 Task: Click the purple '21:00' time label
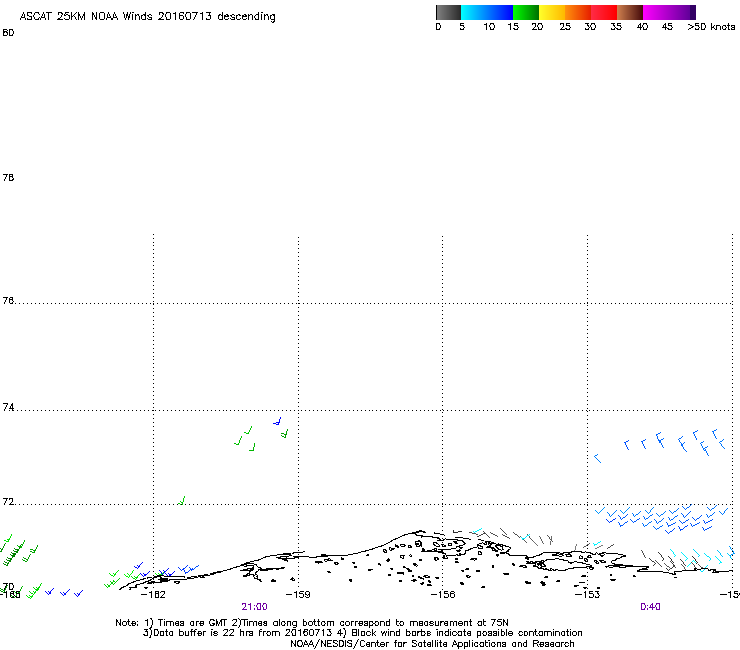tap(254, 607)
